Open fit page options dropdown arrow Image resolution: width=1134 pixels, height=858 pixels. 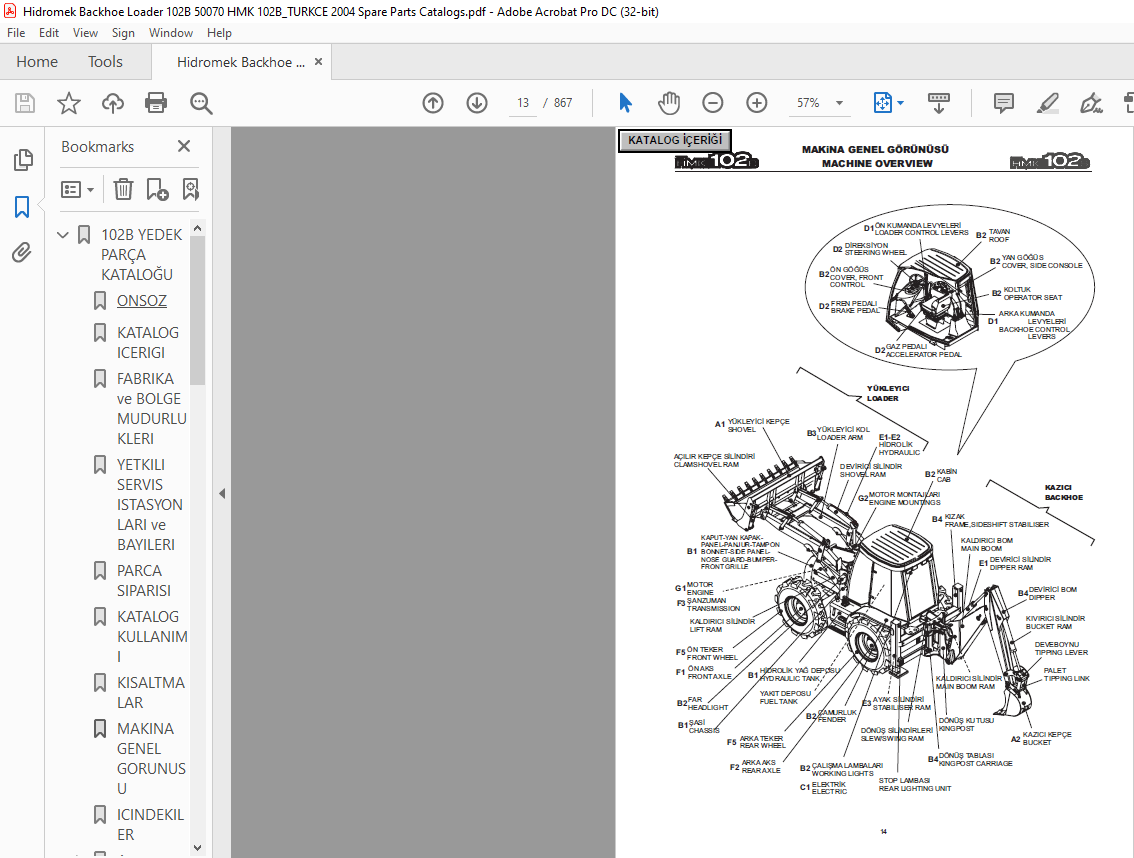(x=900, y=103)
